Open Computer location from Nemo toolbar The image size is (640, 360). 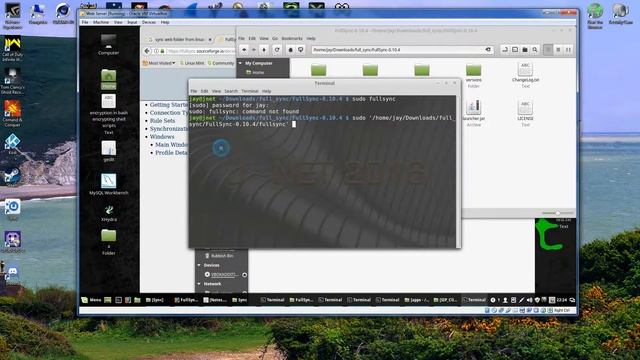(x=300, y=50)
